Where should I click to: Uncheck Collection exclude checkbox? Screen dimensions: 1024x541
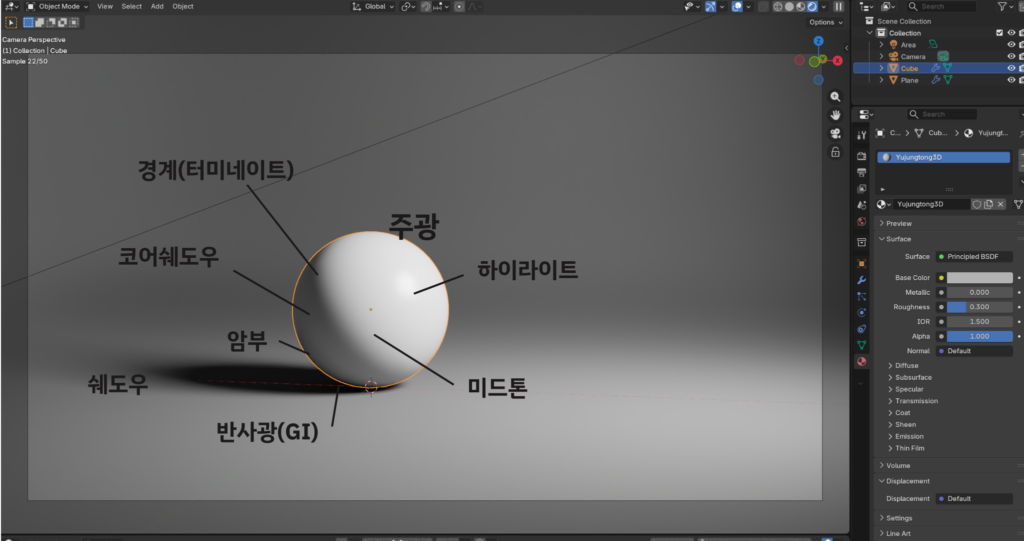[999, 33]
